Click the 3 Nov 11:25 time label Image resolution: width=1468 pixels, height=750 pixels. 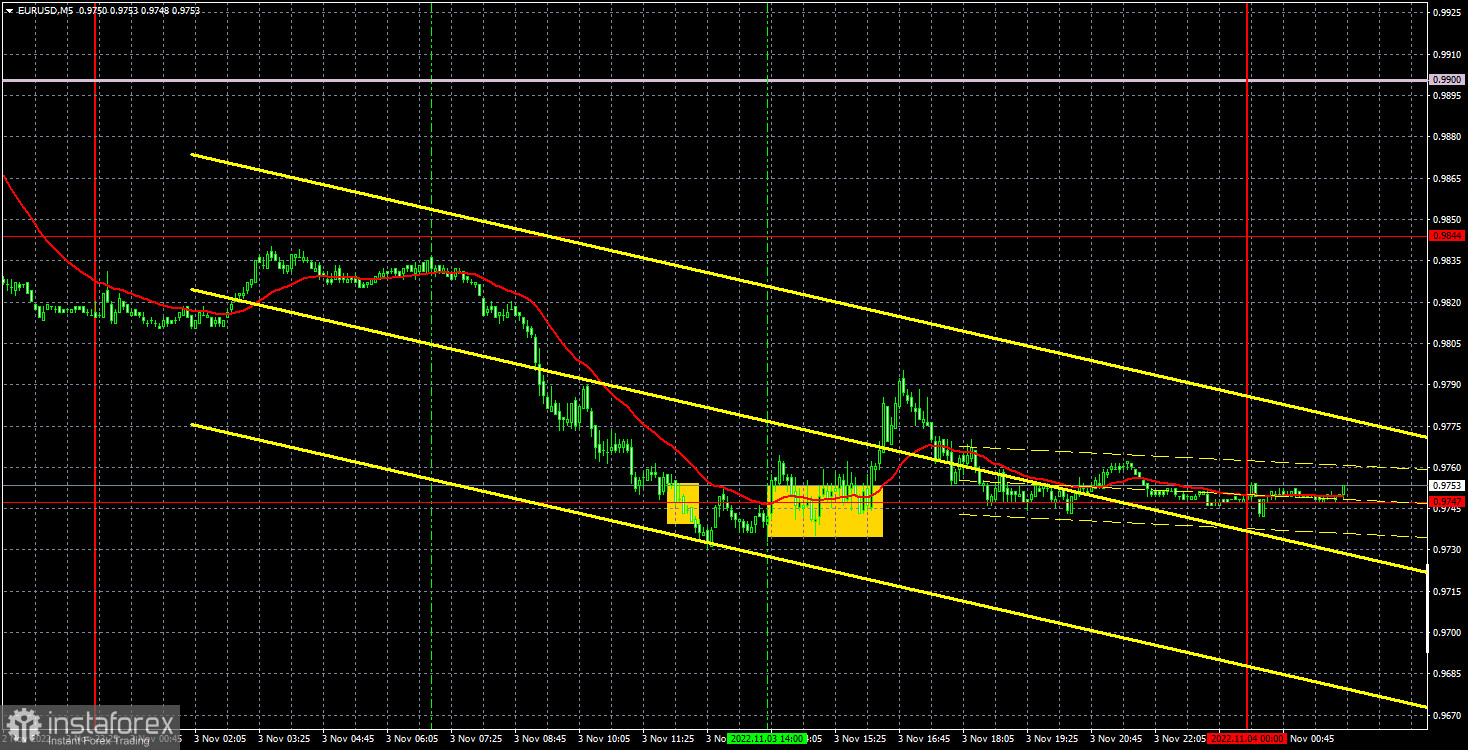click(669, 739)
